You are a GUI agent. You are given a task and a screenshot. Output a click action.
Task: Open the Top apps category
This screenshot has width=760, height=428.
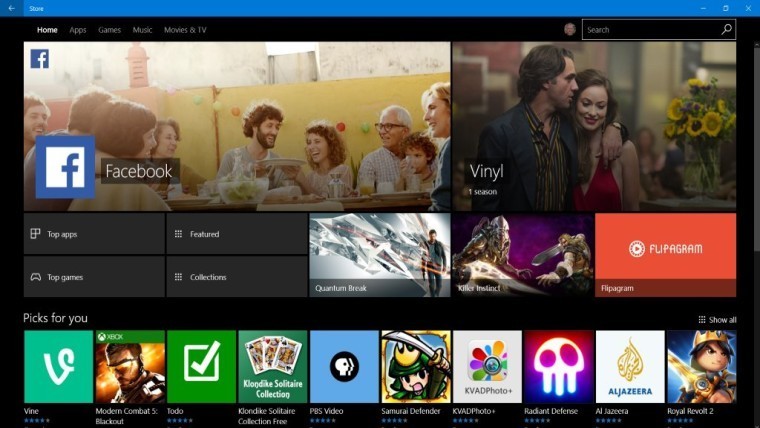pyautogui.click(x=94, y=234)
